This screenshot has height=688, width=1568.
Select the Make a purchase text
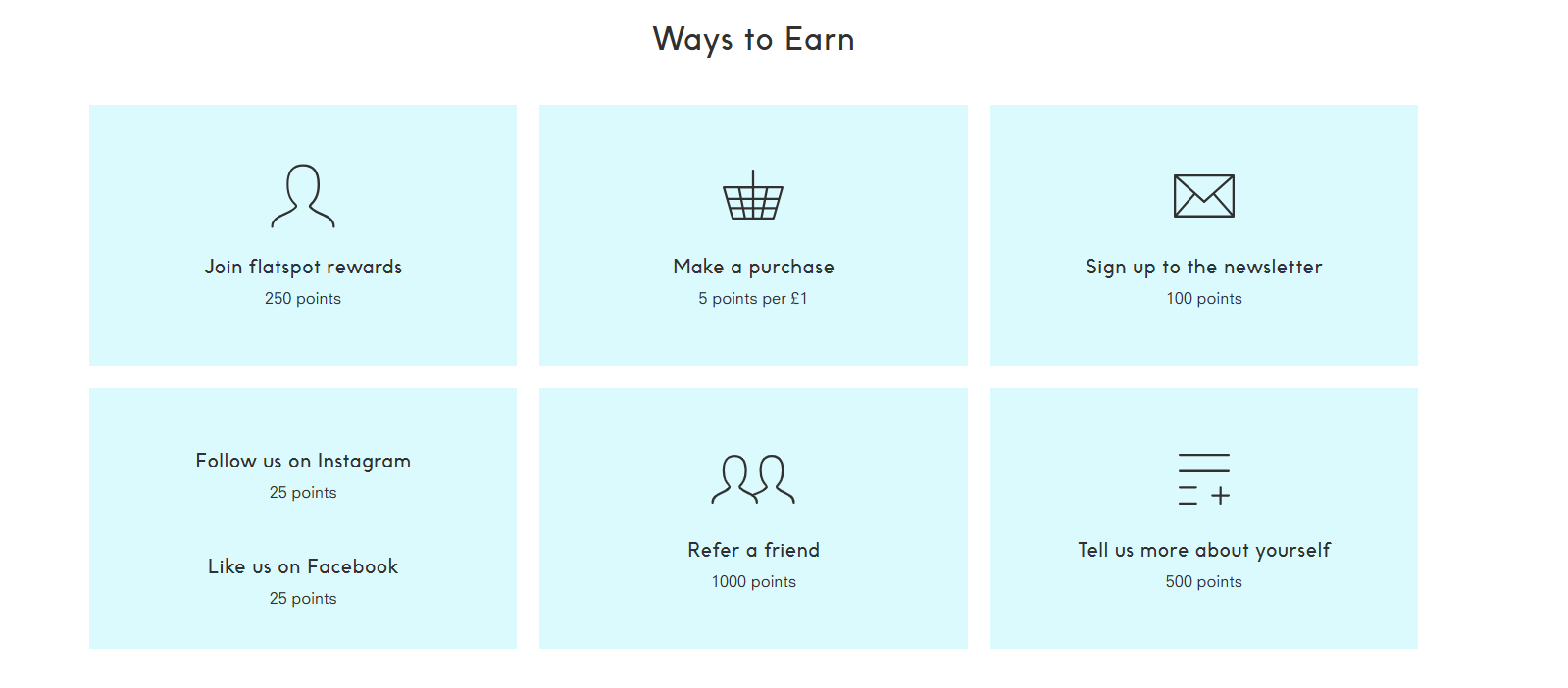[x=753, y=268]
